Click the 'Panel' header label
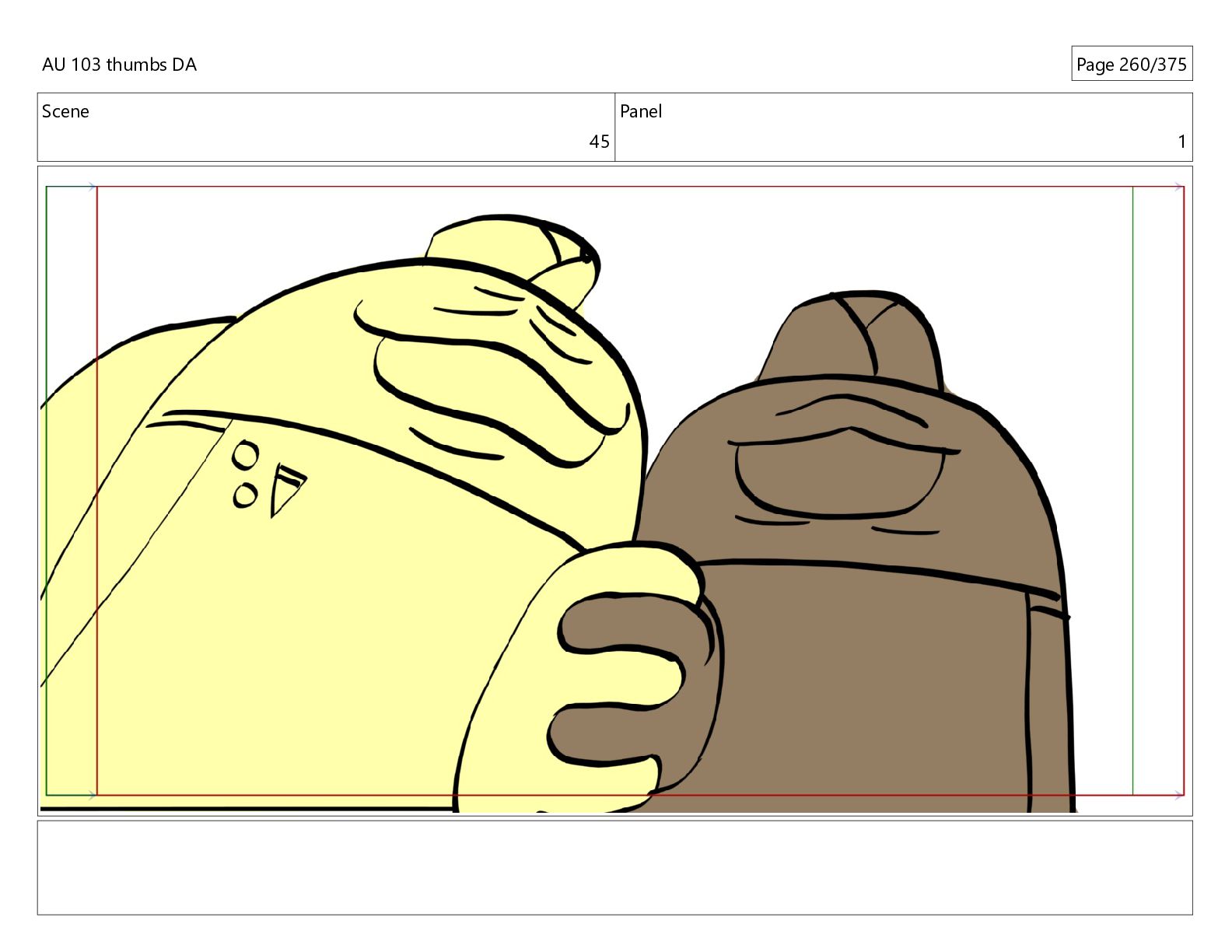The image size is (1232, 952). click(x=641, y=111)
